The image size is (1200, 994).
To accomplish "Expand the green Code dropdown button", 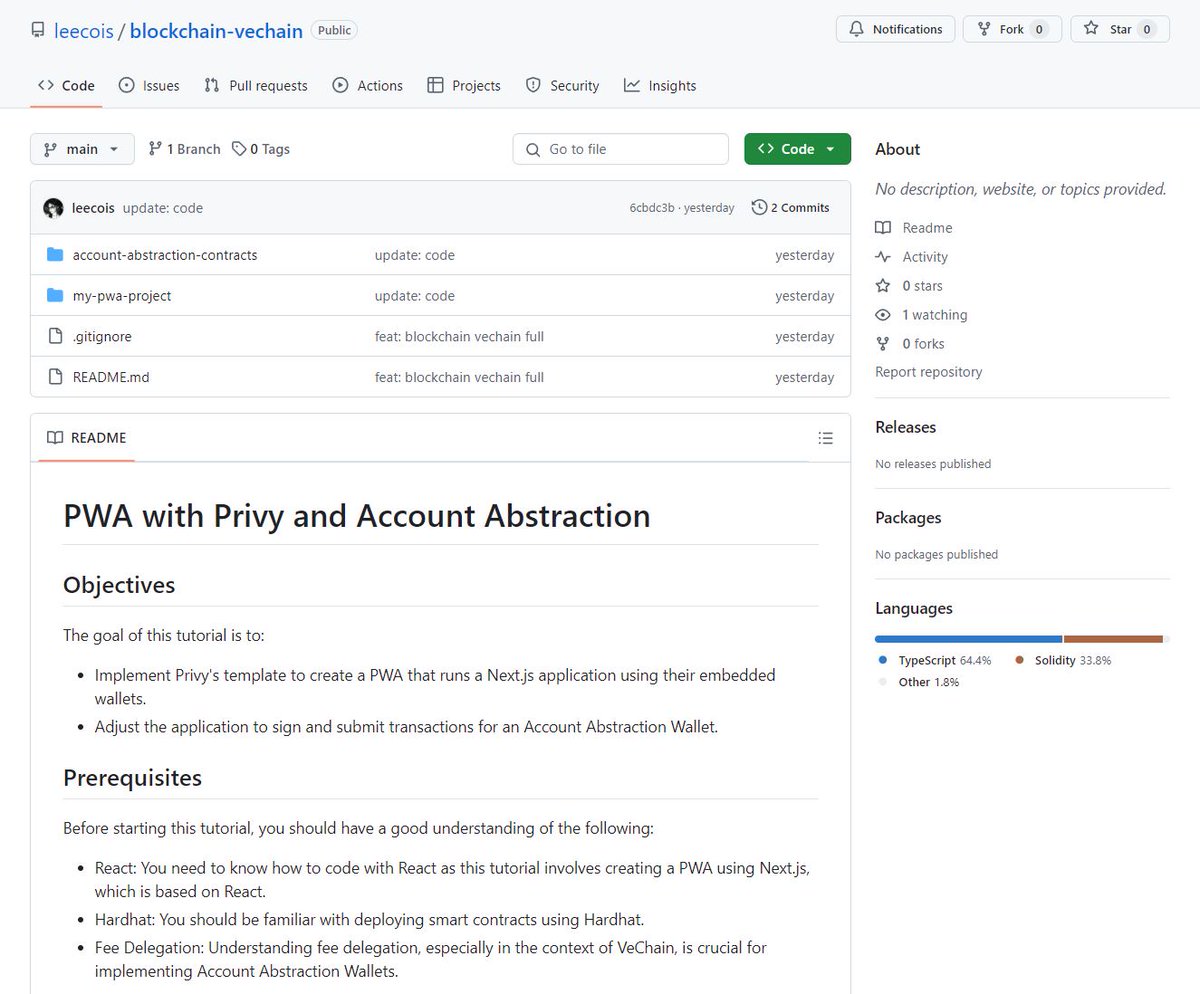I will tap(797, 149).
